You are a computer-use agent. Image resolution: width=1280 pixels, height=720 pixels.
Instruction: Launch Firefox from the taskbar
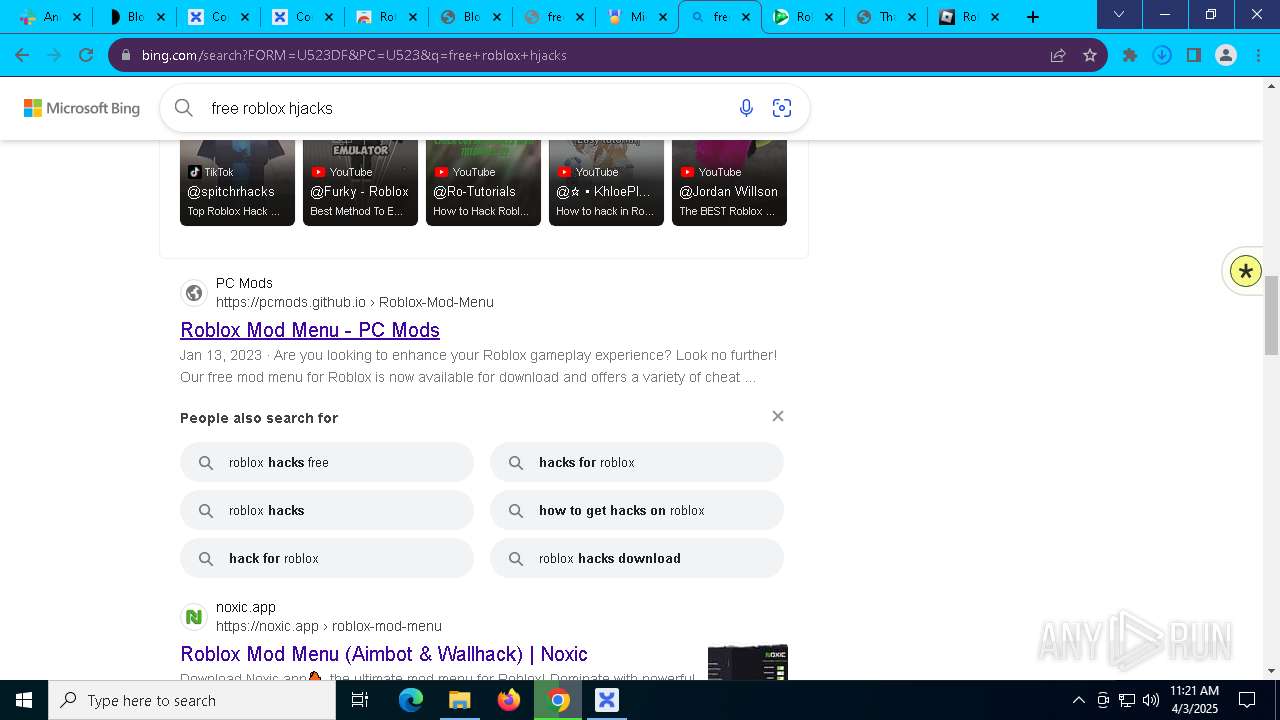pos(509,700)
